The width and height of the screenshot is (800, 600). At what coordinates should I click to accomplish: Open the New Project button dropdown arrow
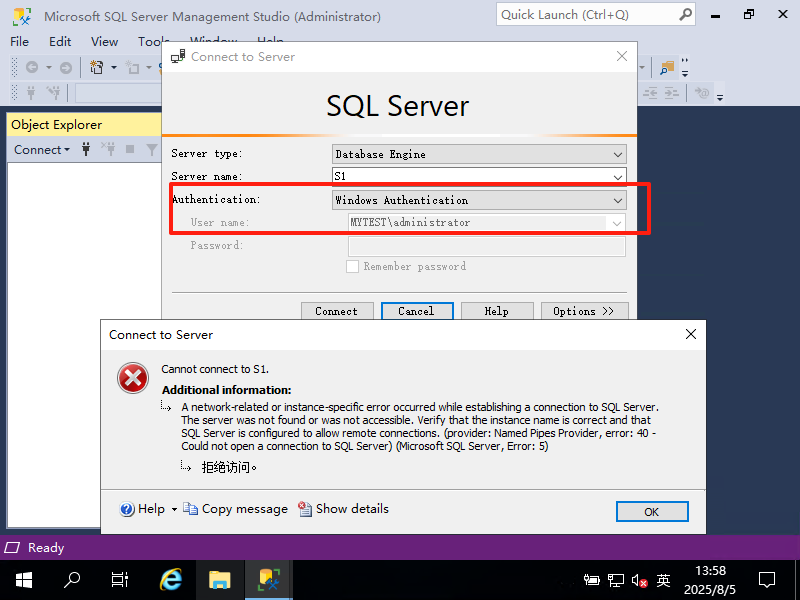click(114, 67)
